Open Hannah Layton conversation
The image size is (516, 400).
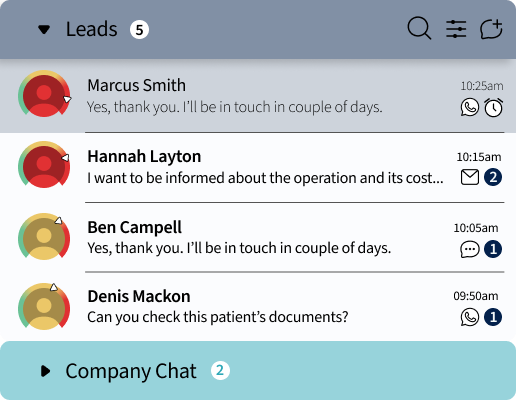pyautogui.click(x=258, y=167)
